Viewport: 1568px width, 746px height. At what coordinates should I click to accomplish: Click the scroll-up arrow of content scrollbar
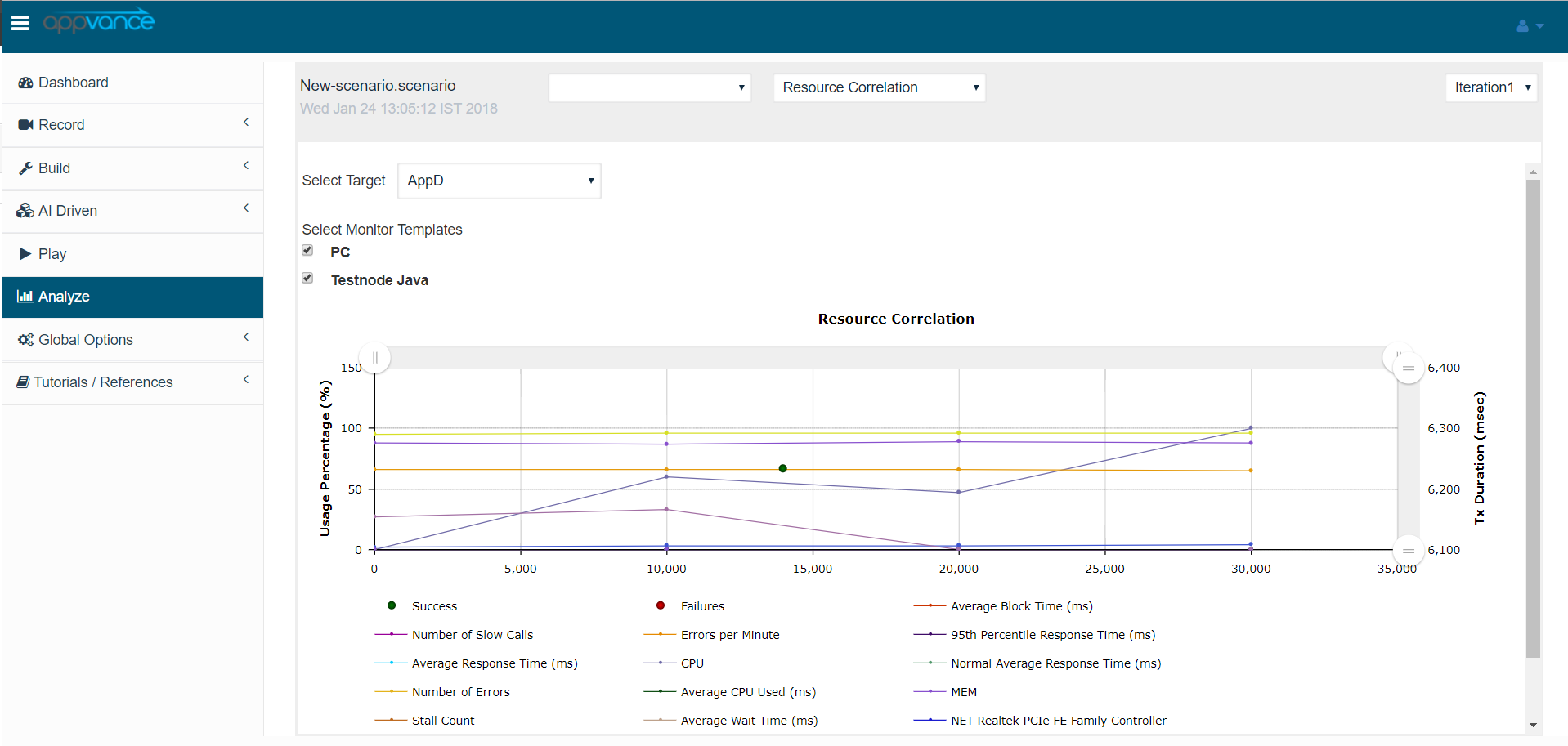click(1533, 172)
